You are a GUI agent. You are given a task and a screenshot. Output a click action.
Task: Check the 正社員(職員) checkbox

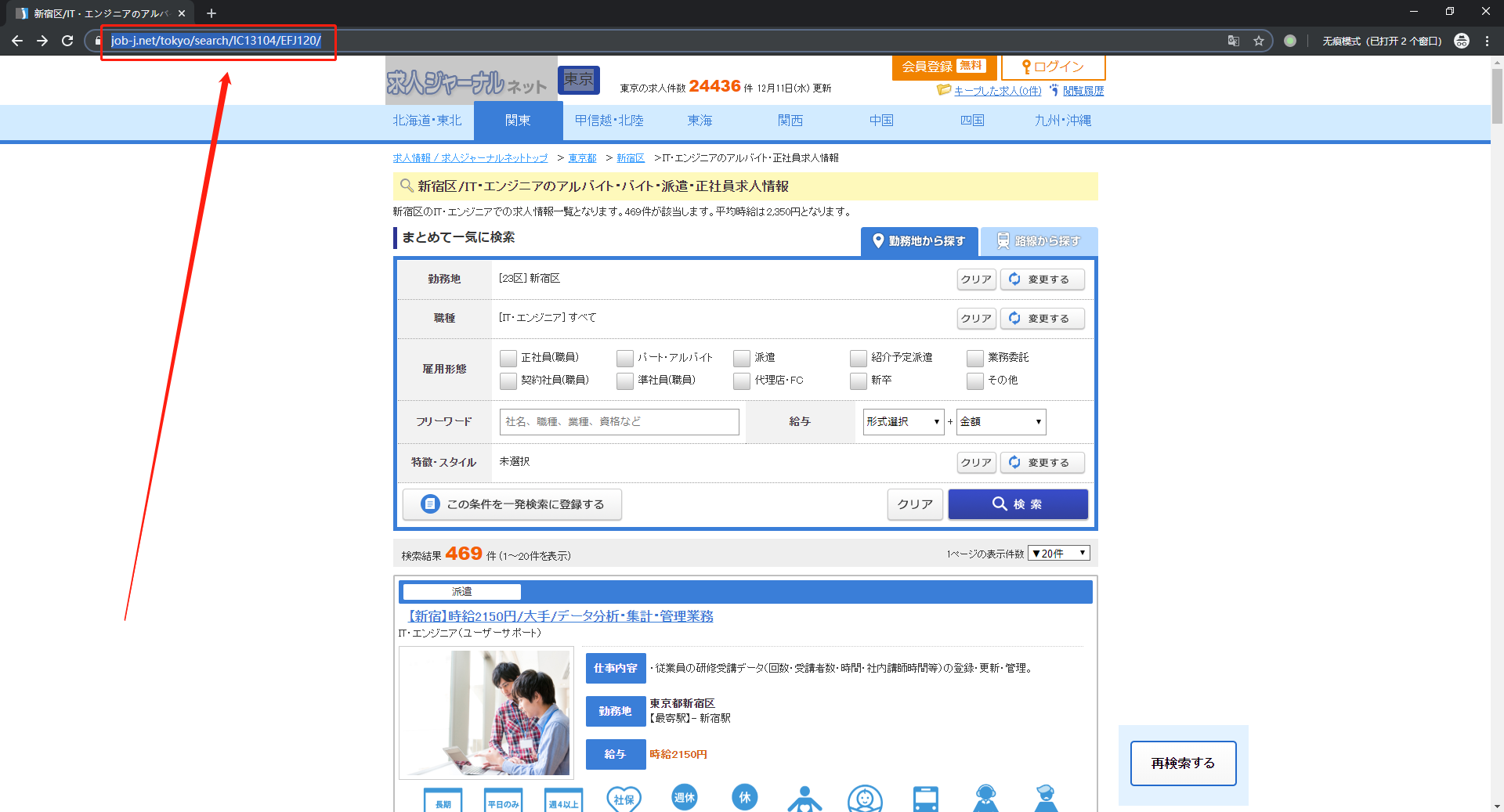(508, 358)
